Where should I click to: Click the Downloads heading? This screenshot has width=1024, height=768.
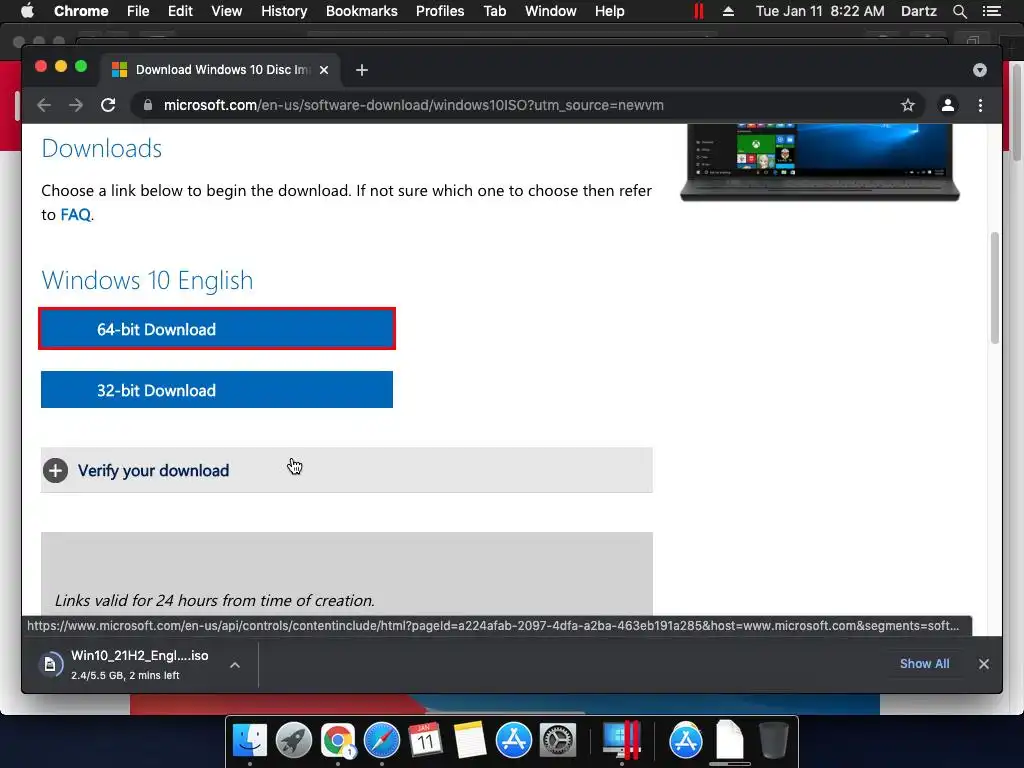coord(101,148)
